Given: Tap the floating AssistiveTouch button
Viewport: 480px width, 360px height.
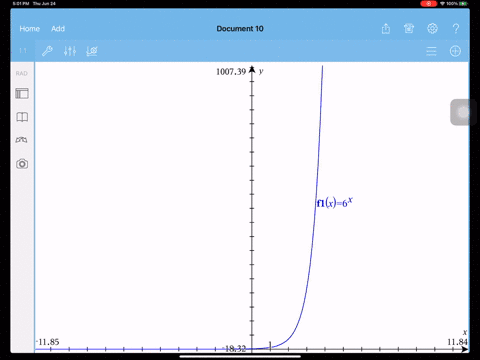Looking at the screenshot, I should click(x=463, y=112).
